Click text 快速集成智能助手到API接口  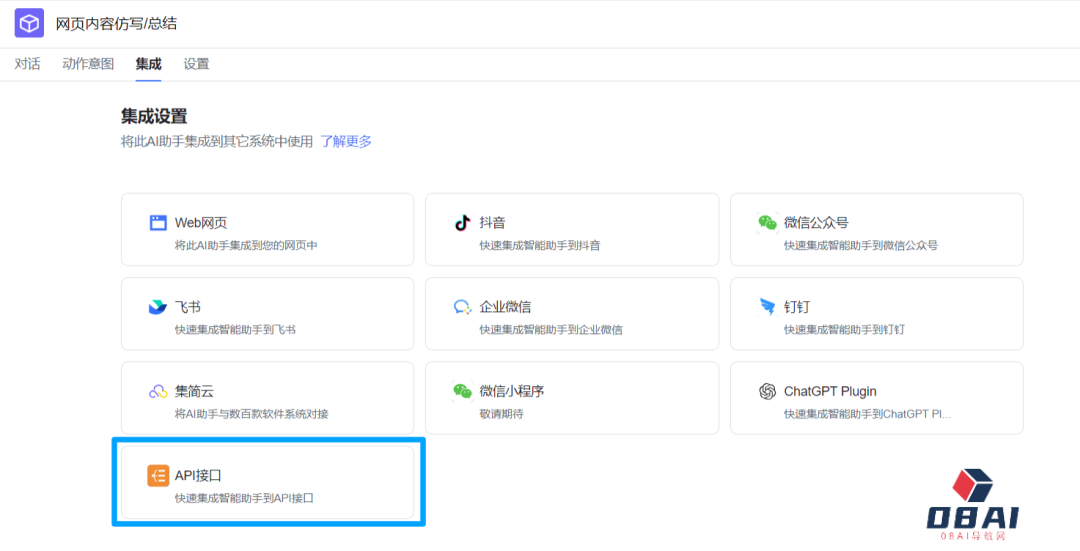coord(245,497)
